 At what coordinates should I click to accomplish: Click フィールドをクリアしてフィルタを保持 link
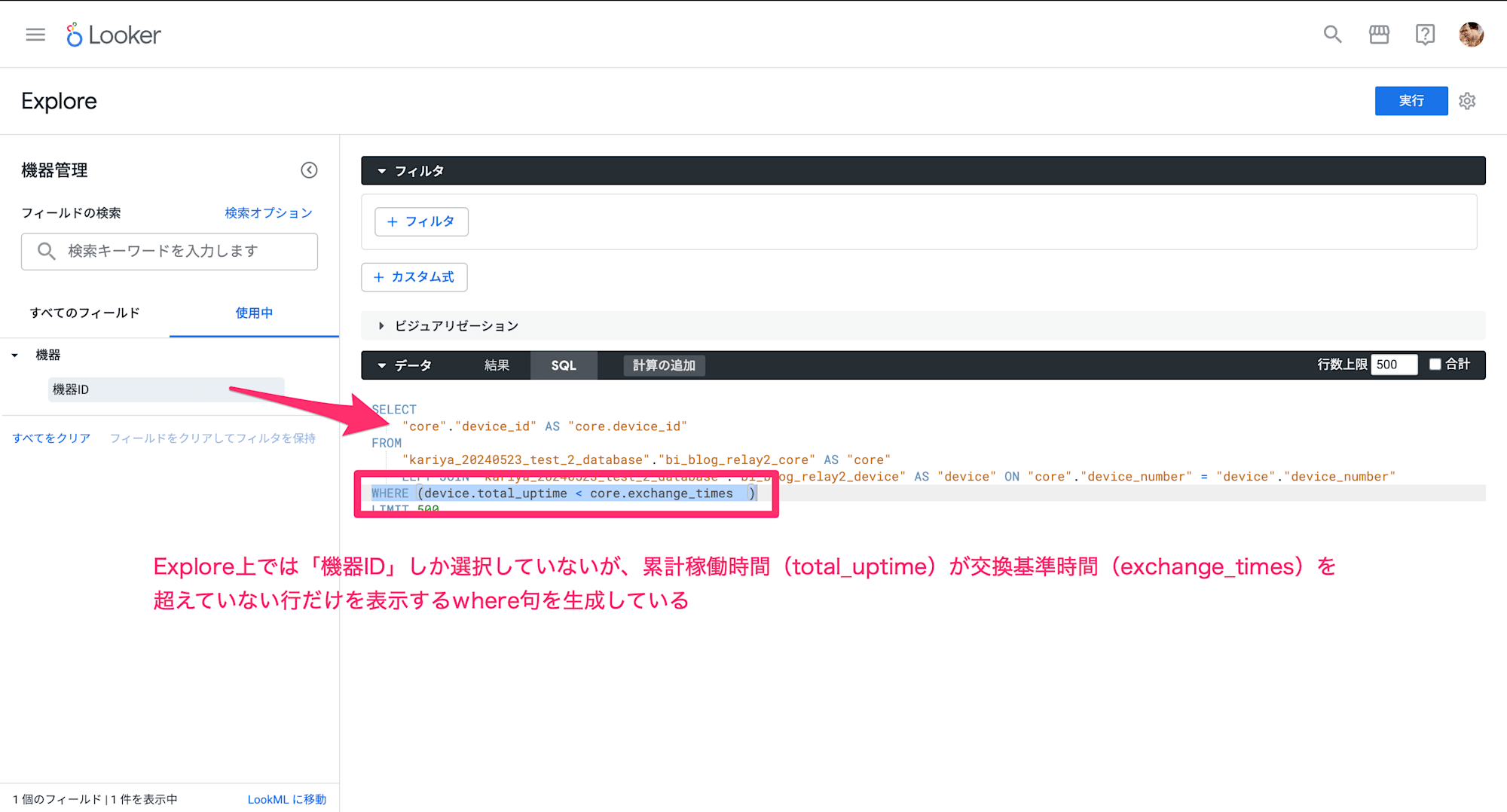[212, 438]
